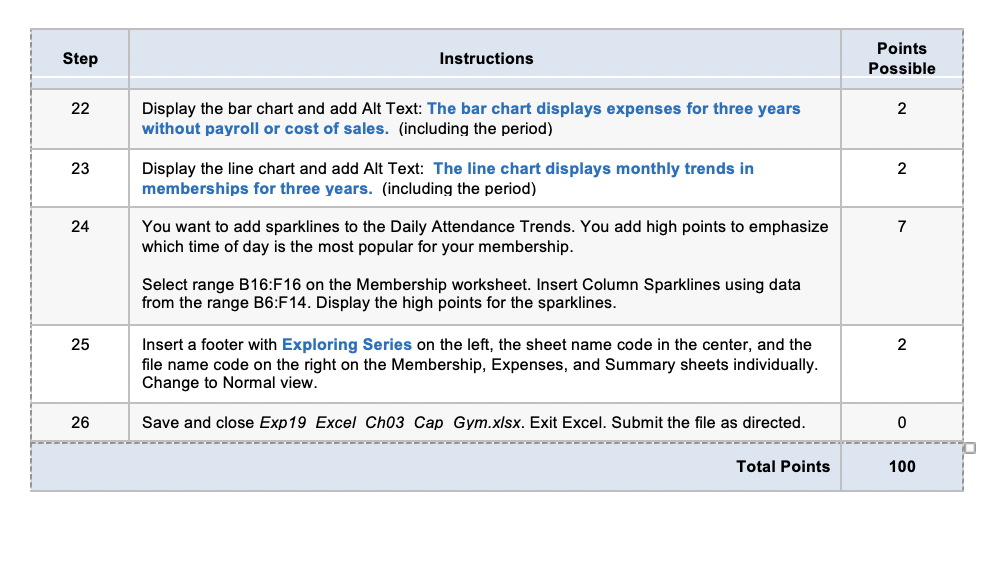Click the blue bar chart Alt Text sentence
Image resolution: width=1004 pixels, height=564 pixels.
pos(471,118)
